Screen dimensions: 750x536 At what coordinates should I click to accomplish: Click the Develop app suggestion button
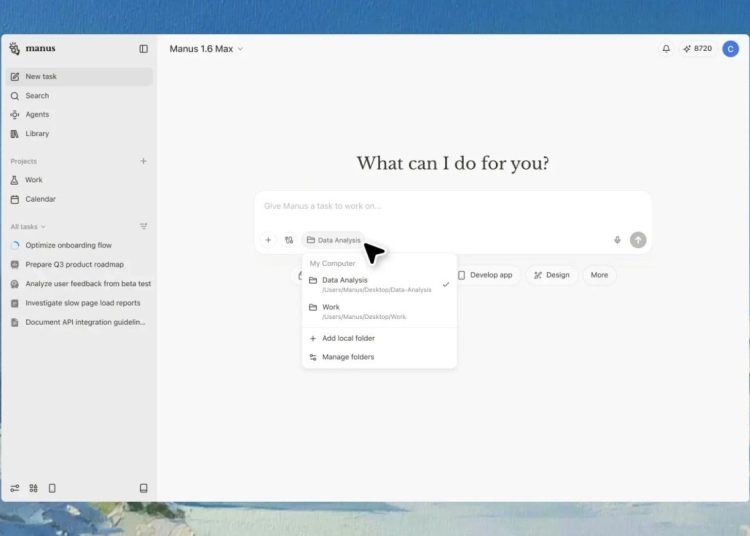(x=485, y=275)
